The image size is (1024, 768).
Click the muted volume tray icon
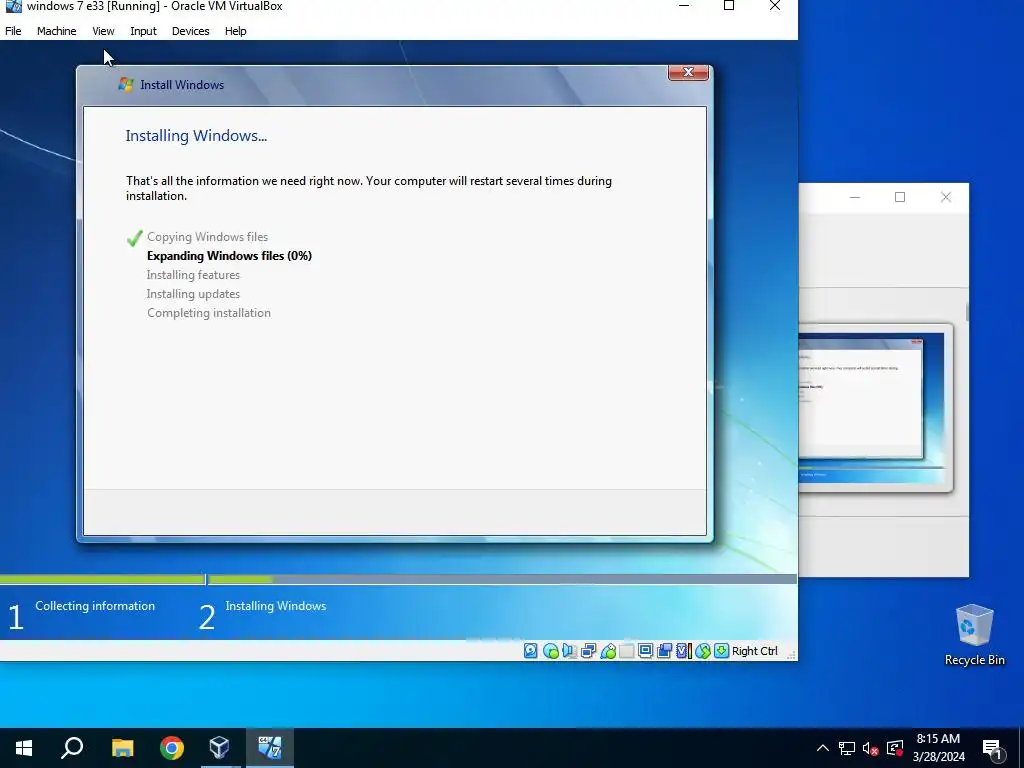(x=871, y=748)
